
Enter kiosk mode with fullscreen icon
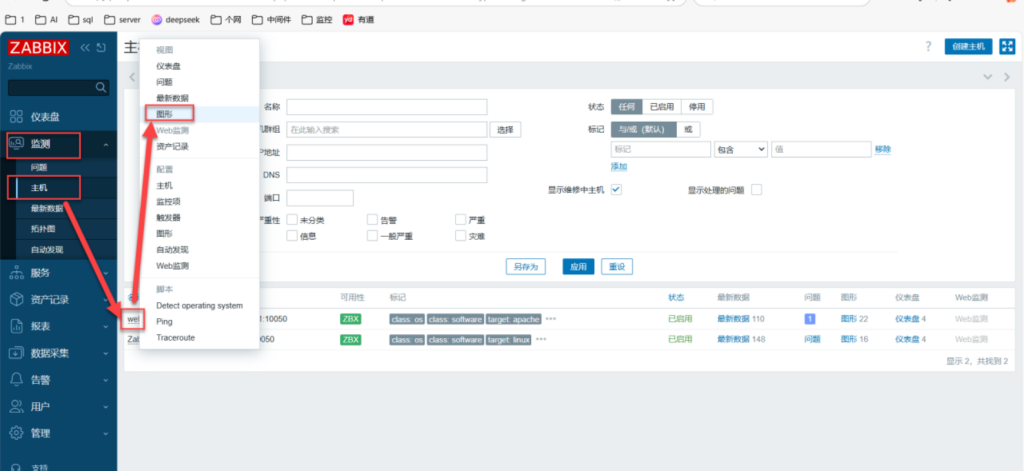[x=1007, y=46]
